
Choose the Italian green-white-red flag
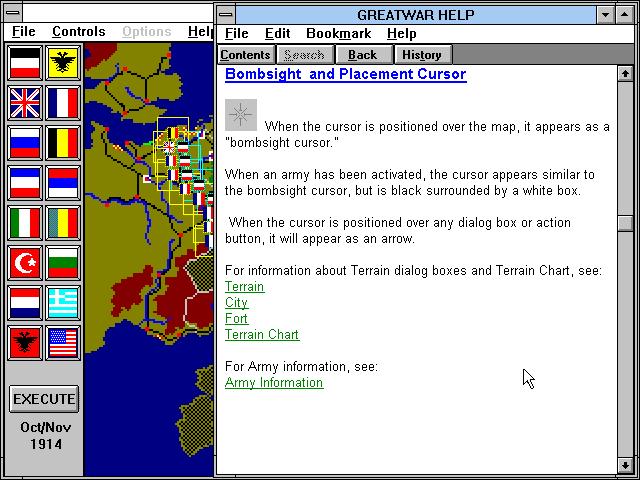[25, 223]
